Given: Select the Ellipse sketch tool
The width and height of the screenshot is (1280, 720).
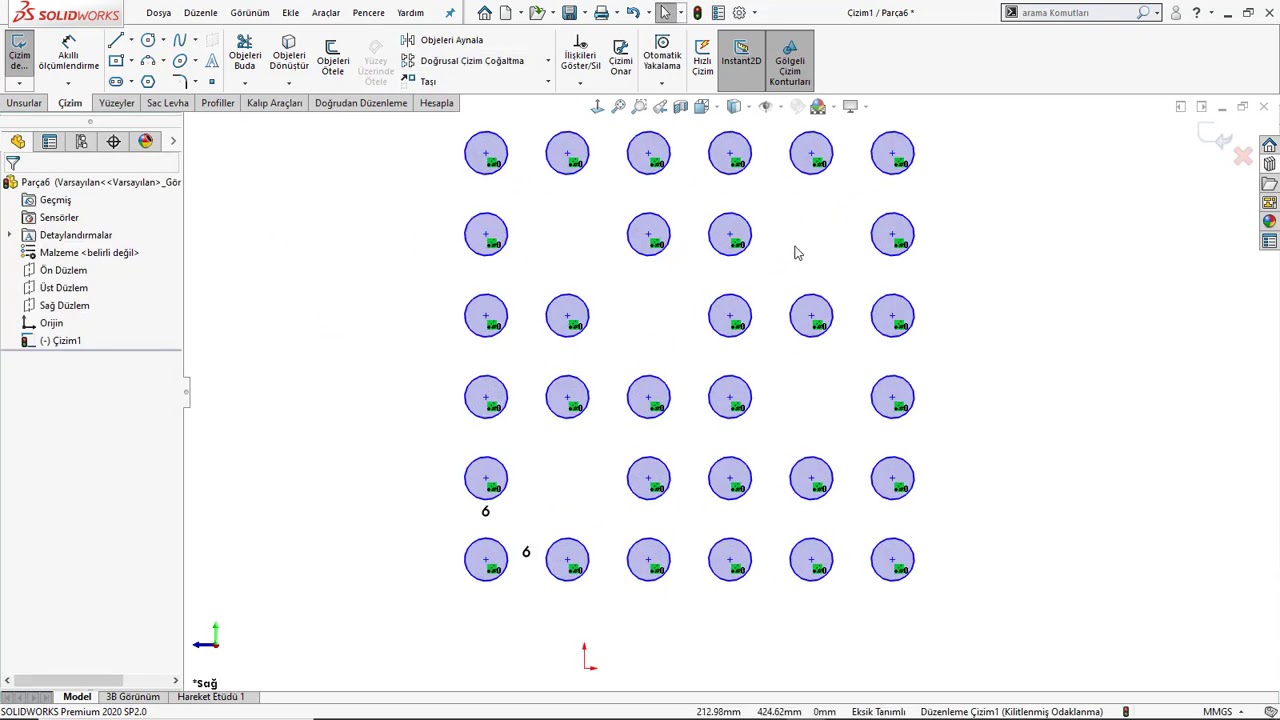Looking at the screenshot, I should point(180,61).
